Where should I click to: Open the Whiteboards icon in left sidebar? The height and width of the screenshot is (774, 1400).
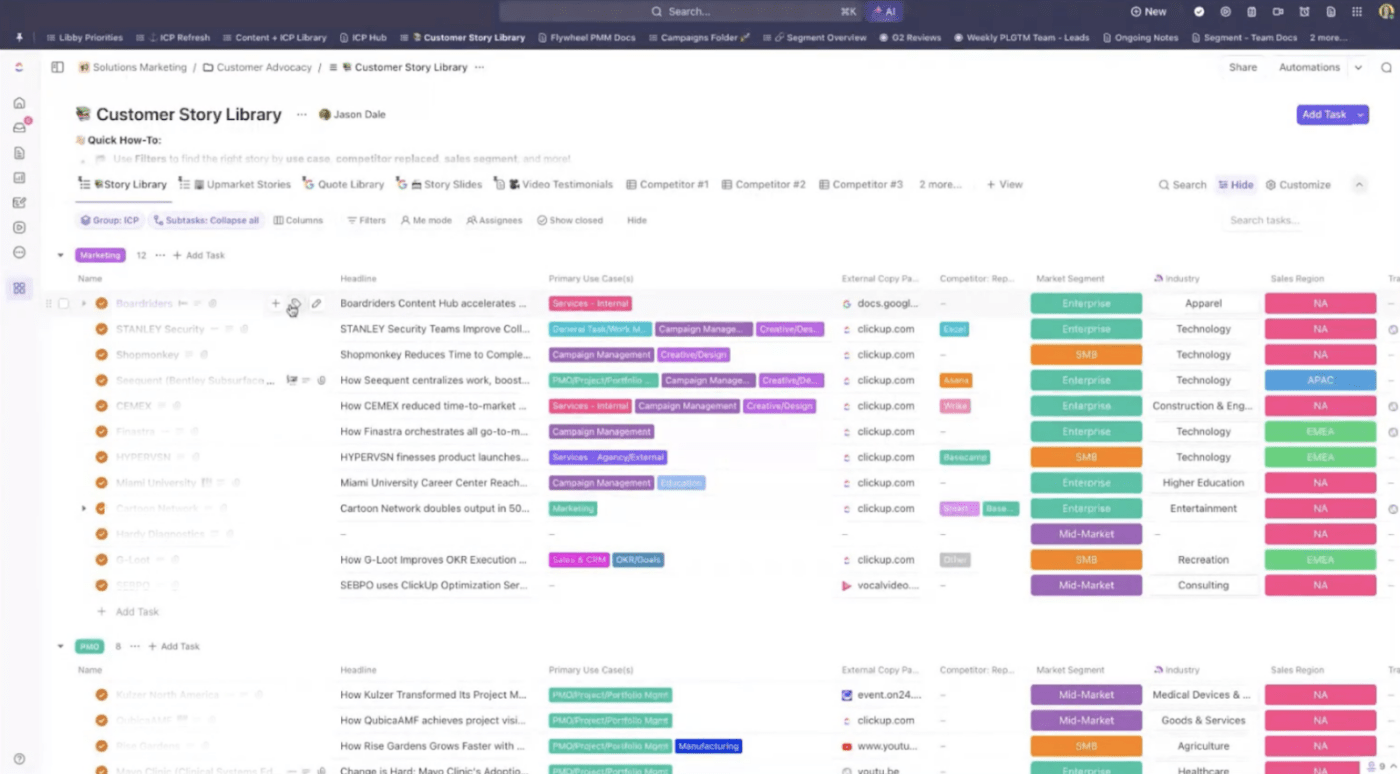[x=19, y=203]
